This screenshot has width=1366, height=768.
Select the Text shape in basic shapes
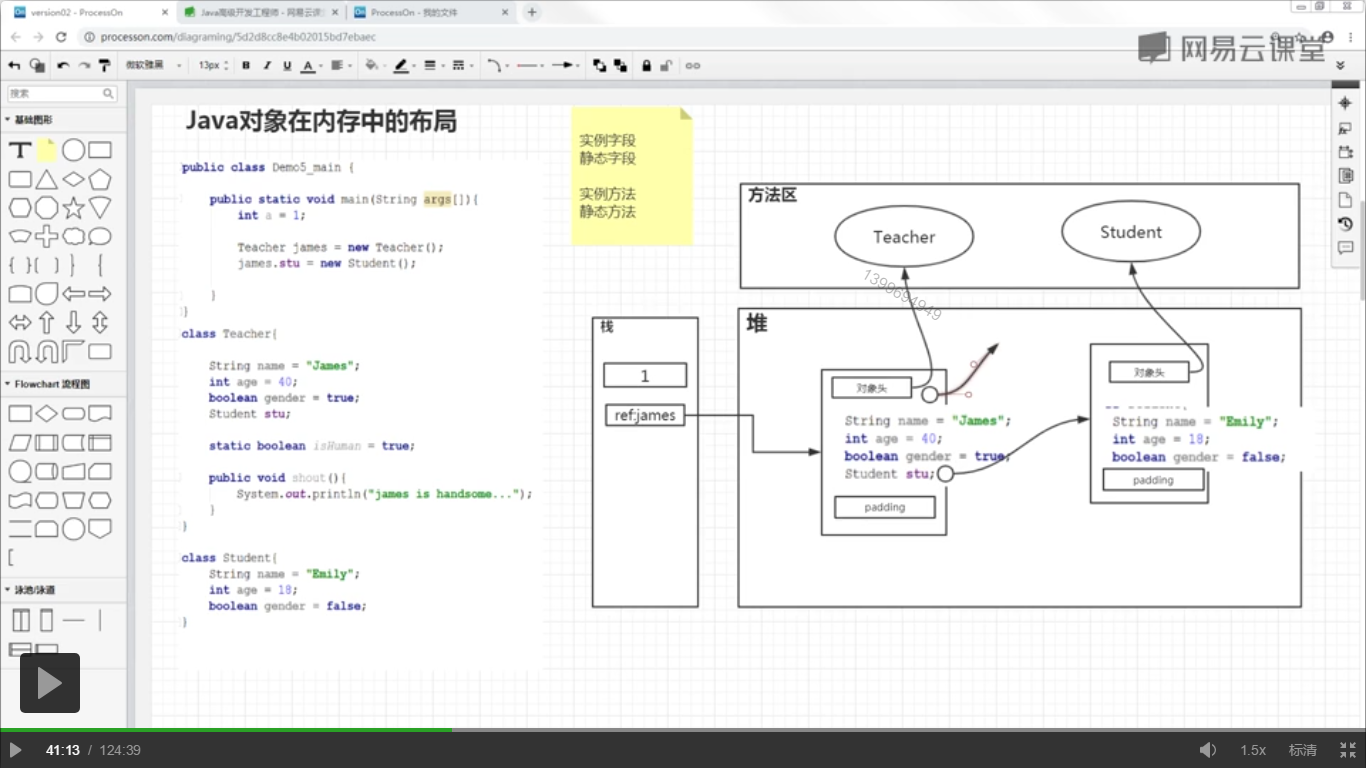(x=20, y=151)
